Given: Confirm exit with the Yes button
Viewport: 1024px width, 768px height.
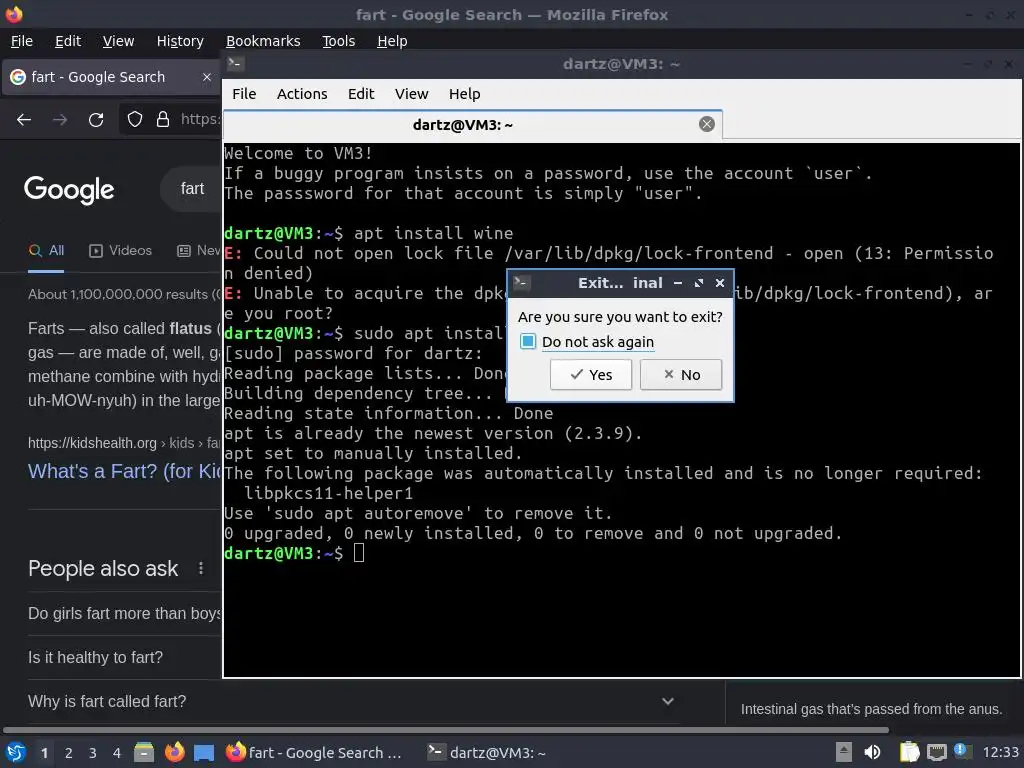Looking at the screenshot, I should [x=590, y=375].
